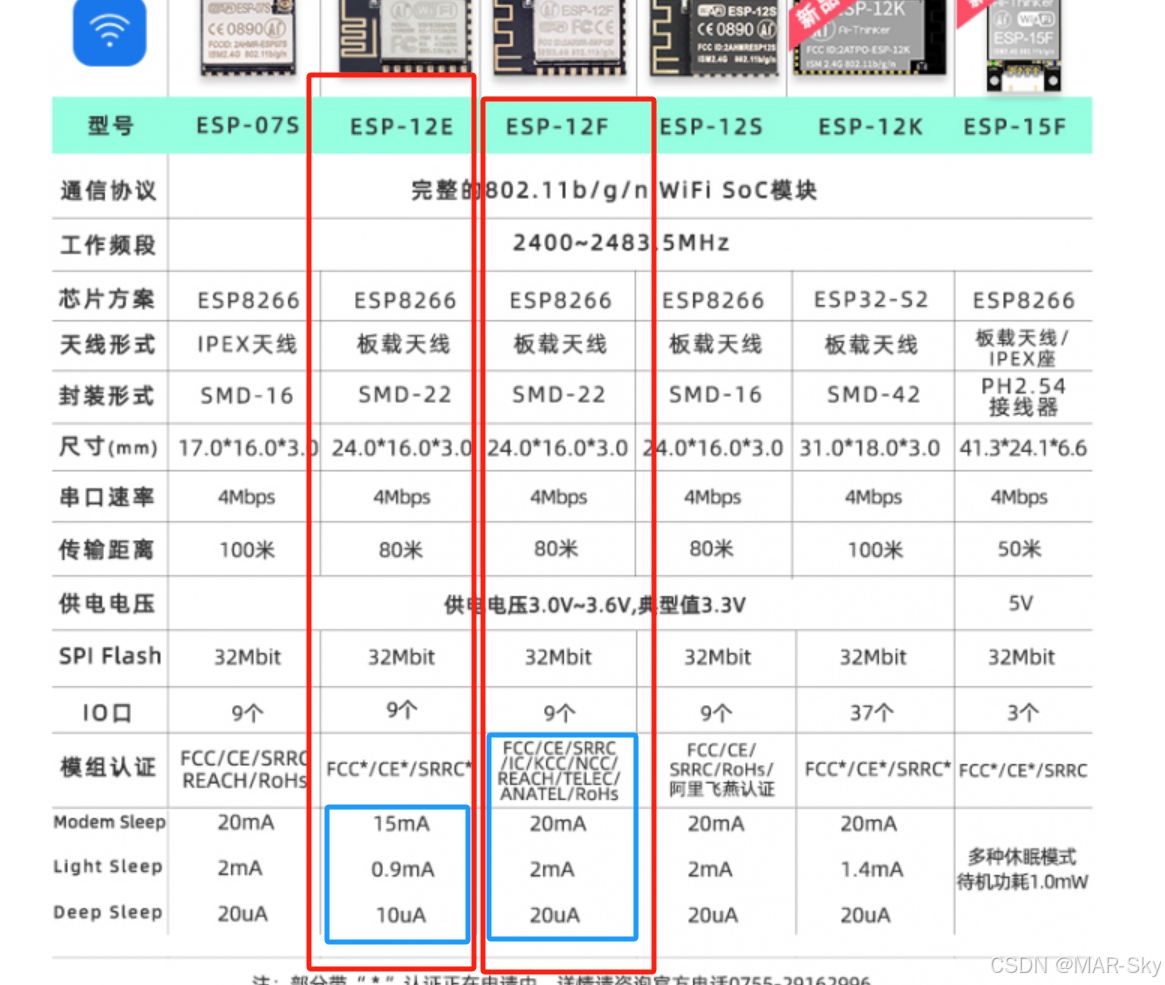Click the 传输距离 row label
This screenshot has width=1165, height=985.
click(107, 550)
